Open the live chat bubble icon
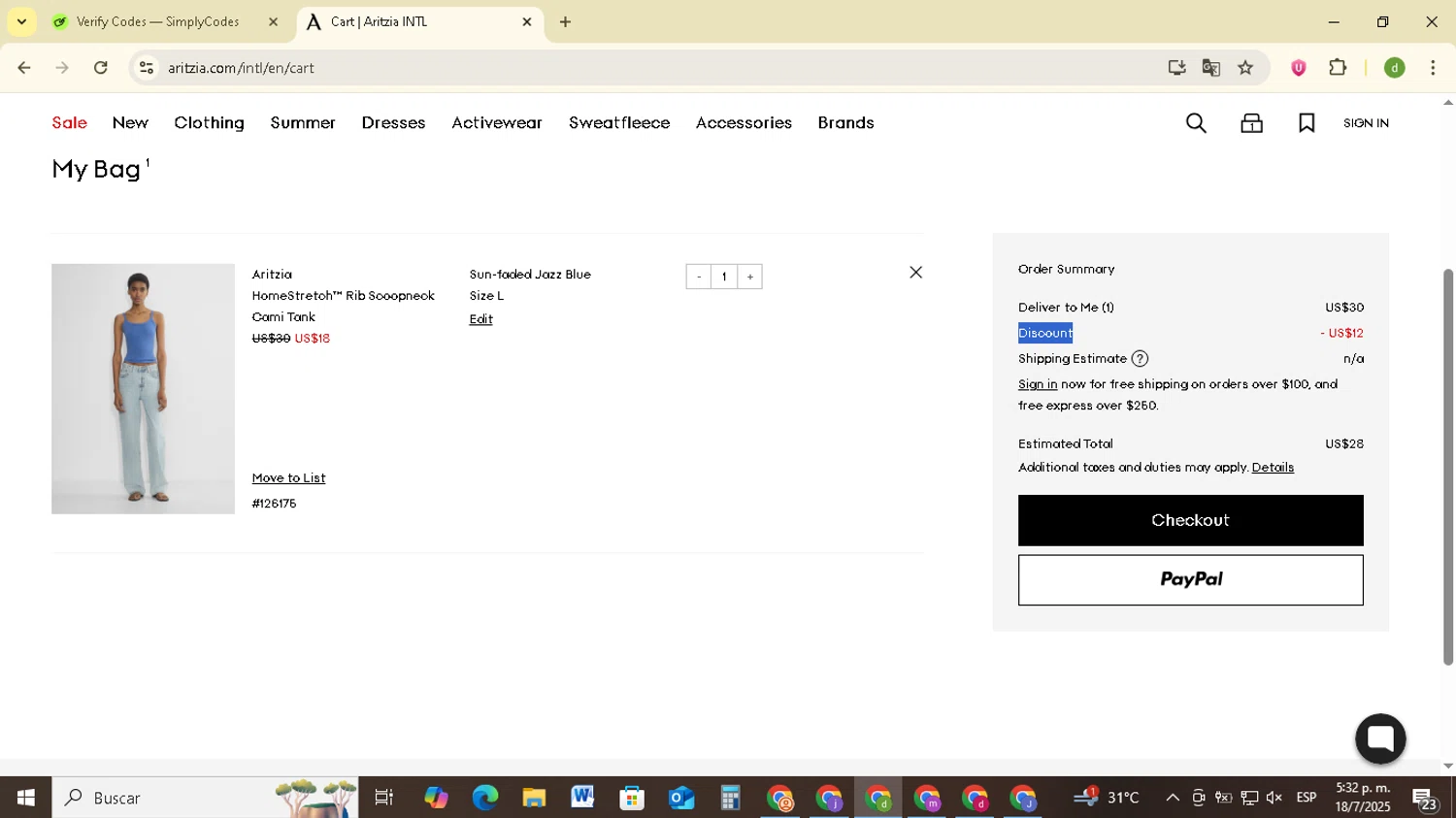 (x=1380, y=738)
